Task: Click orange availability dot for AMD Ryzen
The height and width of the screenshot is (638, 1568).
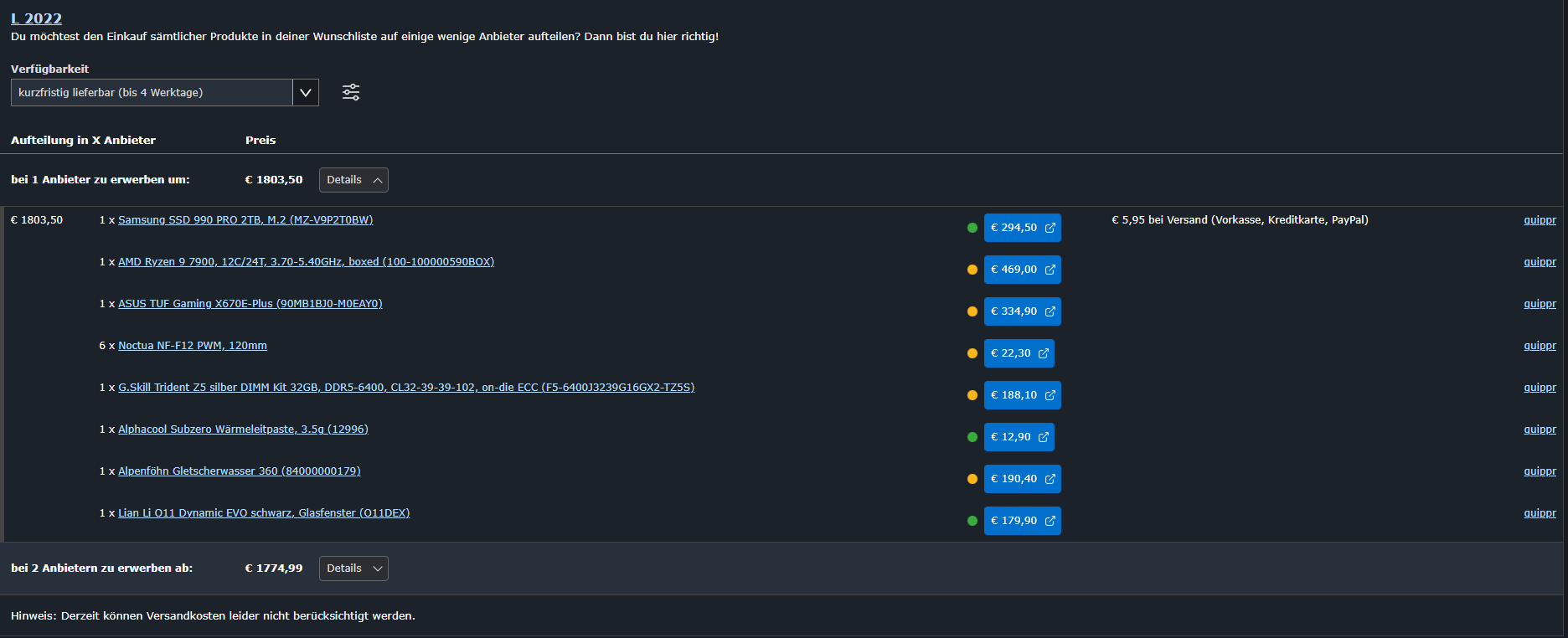Action: (x=972, y=270)
